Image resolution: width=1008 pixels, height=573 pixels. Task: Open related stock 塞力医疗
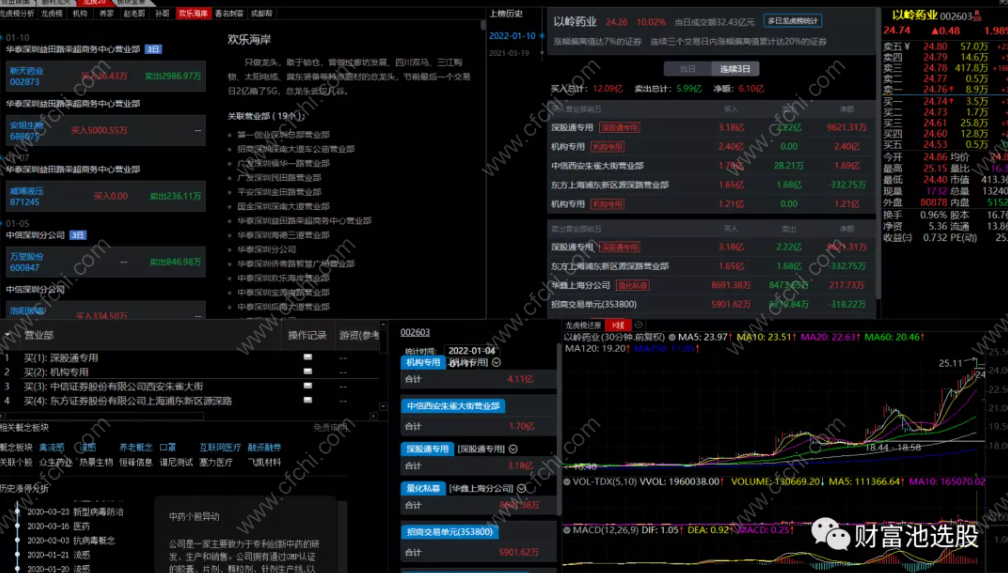coord(215,462)
